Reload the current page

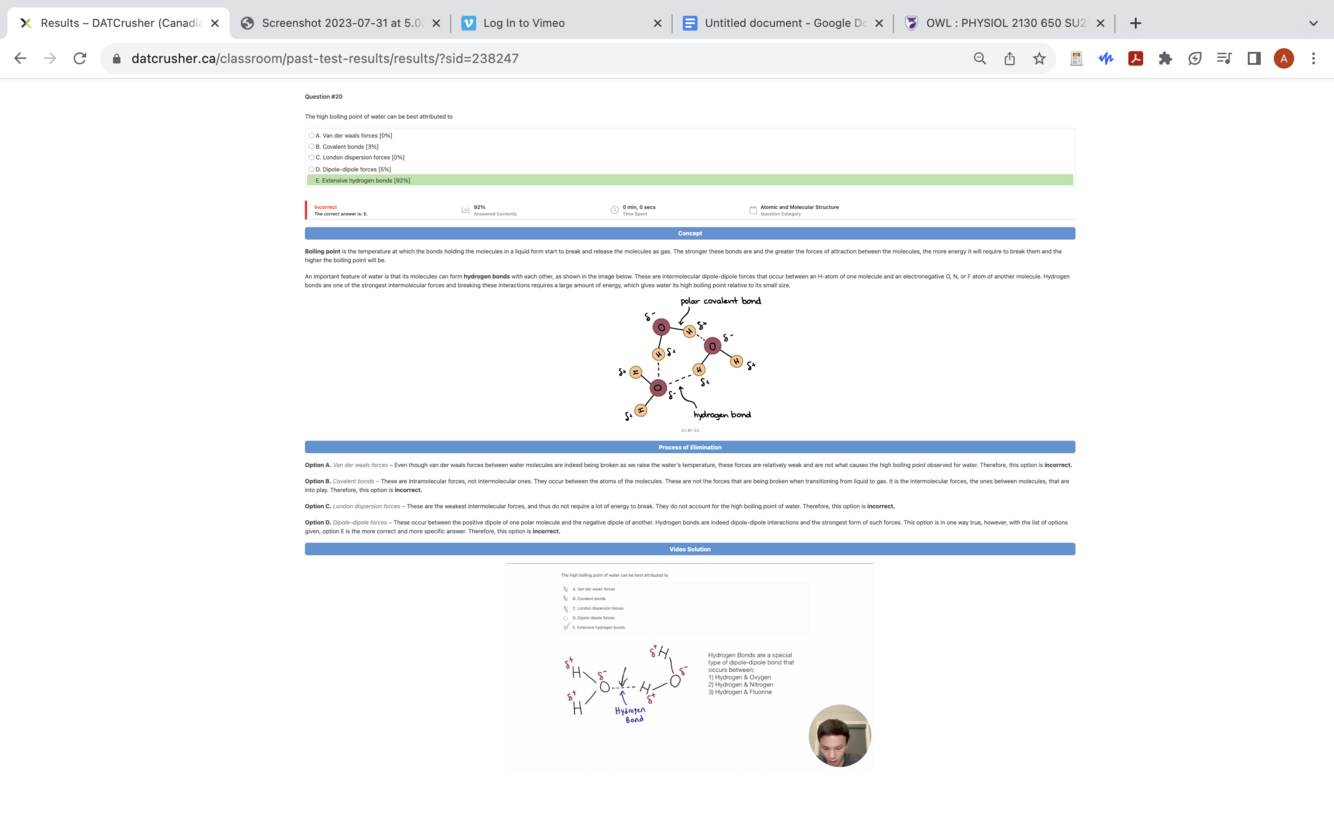point(80,58)
